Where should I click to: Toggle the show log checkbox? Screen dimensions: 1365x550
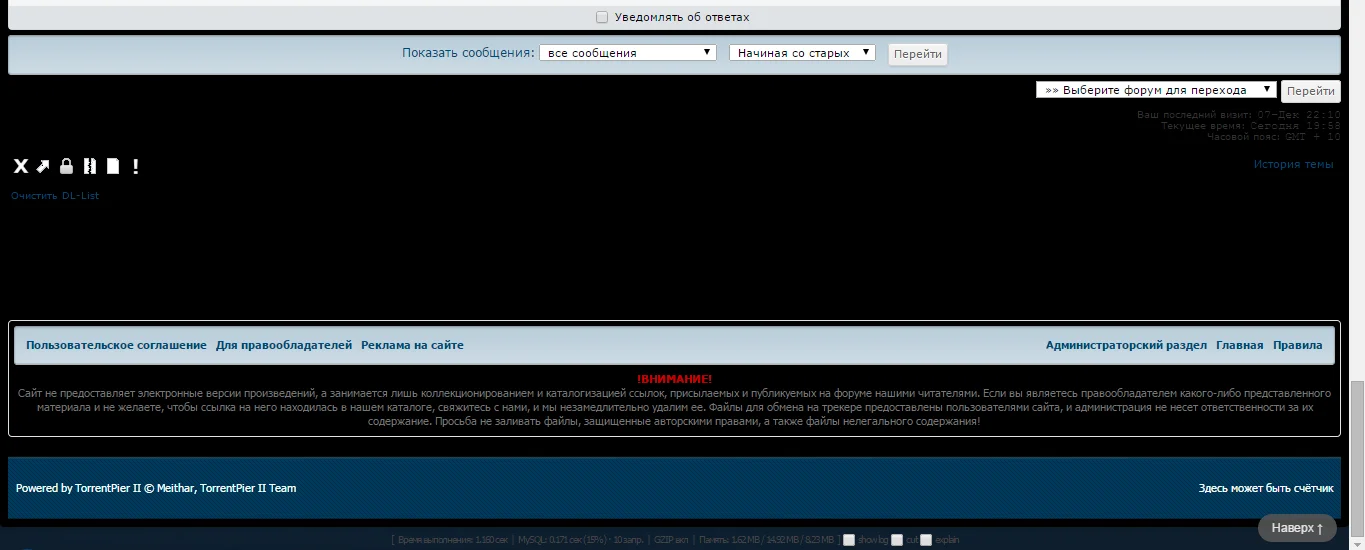[849, 540]
